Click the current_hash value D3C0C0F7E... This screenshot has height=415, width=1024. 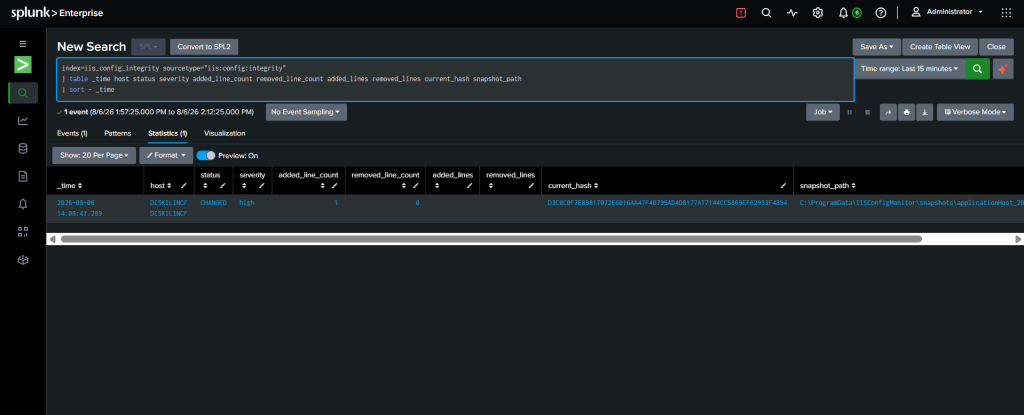coord(667,203)
